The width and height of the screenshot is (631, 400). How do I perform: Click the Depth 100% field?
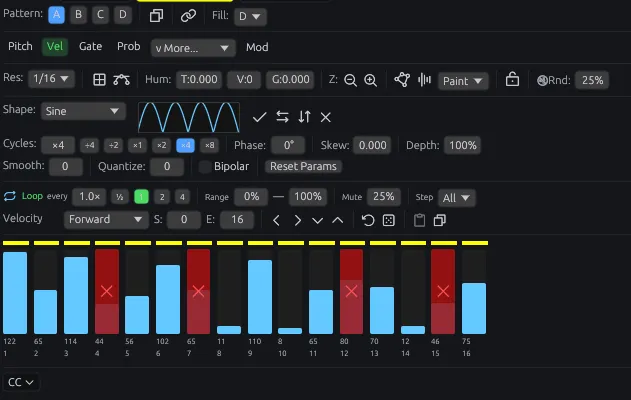click(x=462, y=145)
